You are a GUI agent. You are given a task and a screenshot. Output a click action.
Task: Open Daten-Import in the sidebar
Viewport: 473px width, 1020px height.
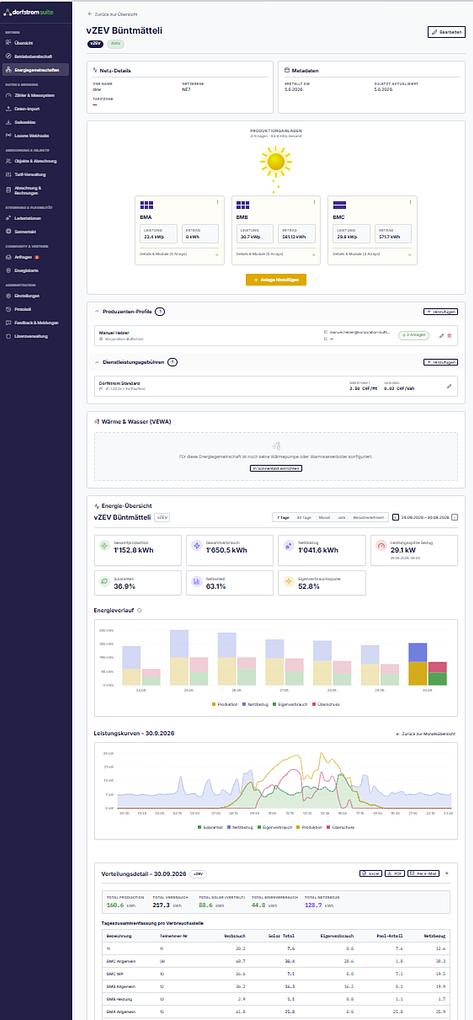pos(35,109)
